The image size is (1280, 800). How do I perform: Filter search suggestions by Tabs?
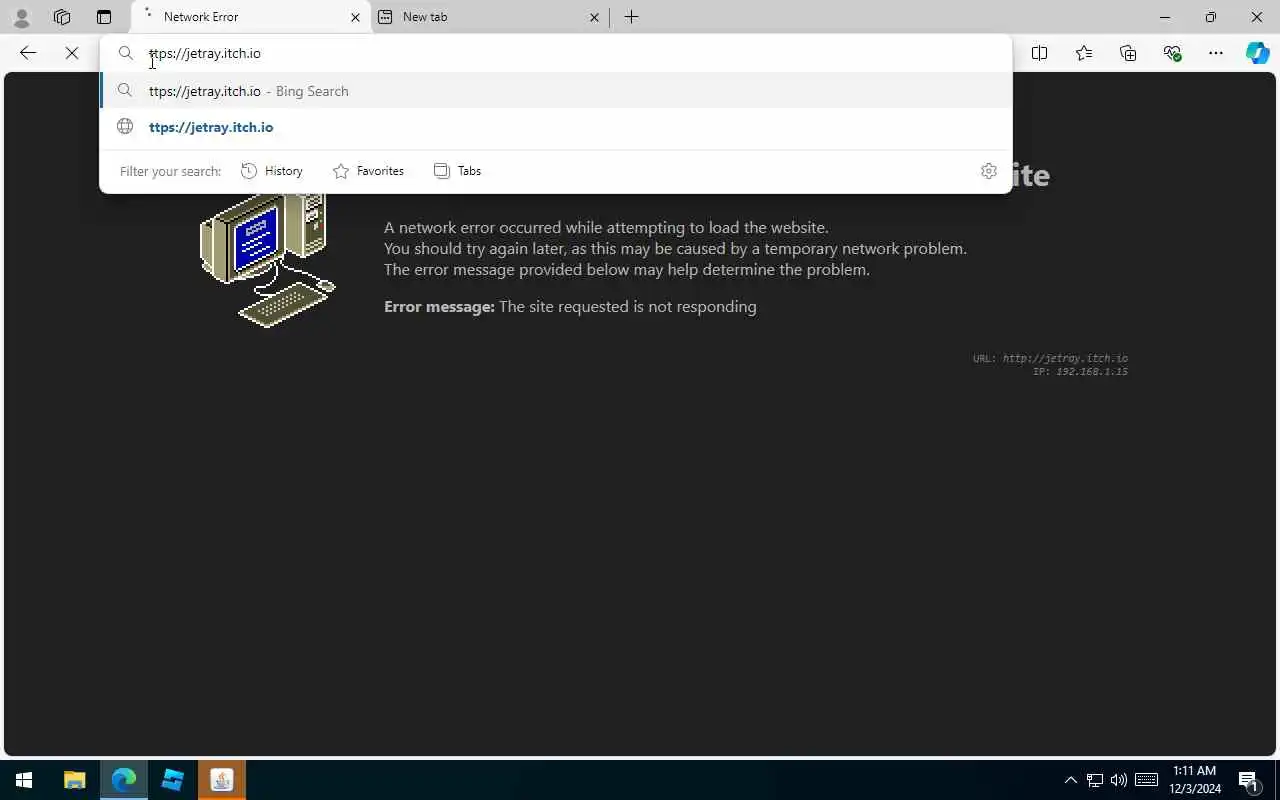457,171
